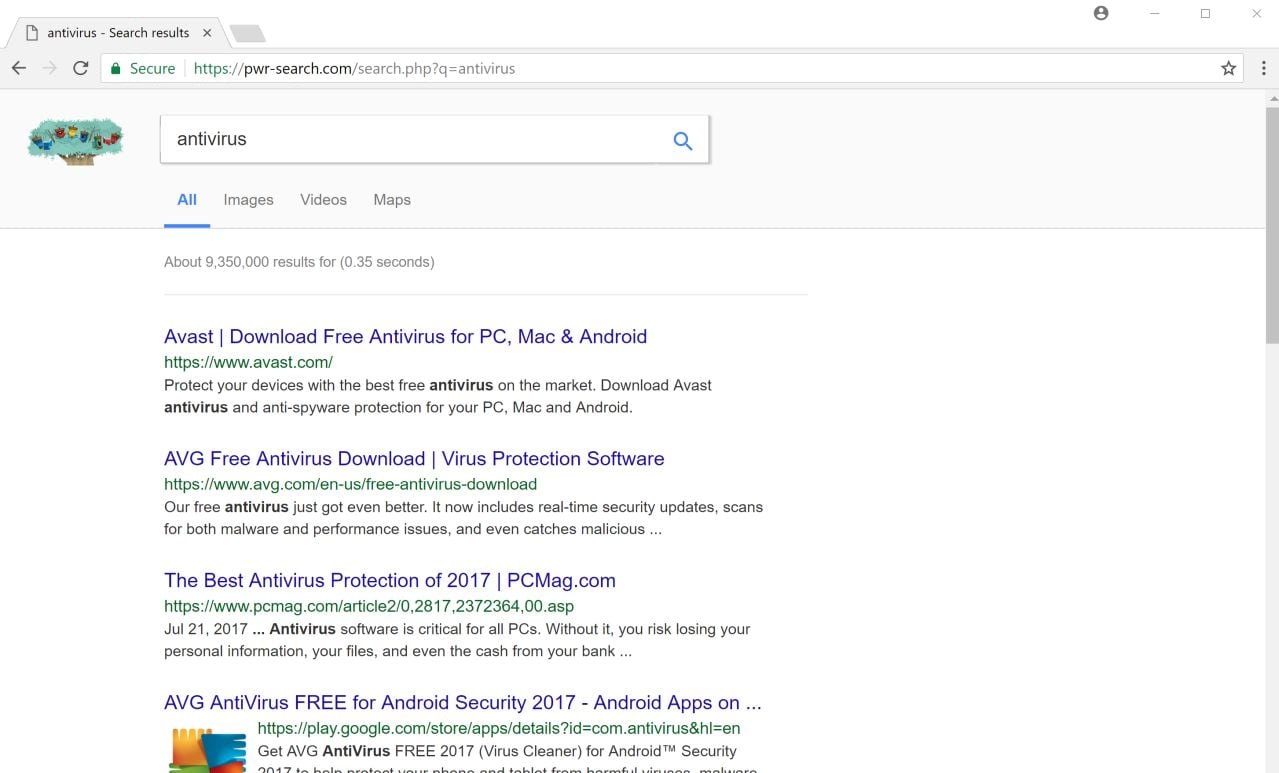Open the Chrome three-dot menu
Image resolution: width=1279 pixels, height=773 pixels.
click(x=1263, y=68)
